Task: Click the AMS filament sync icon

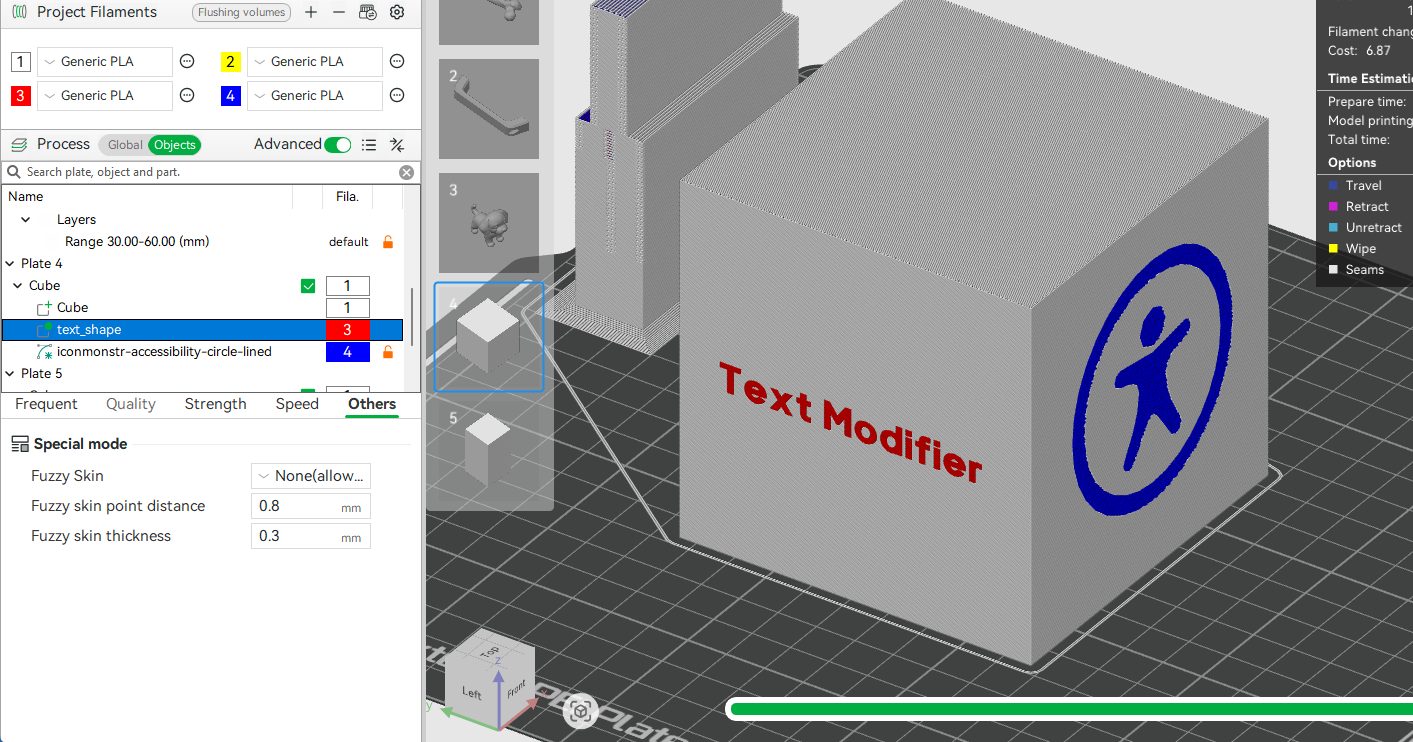Action: click(368, 13)
